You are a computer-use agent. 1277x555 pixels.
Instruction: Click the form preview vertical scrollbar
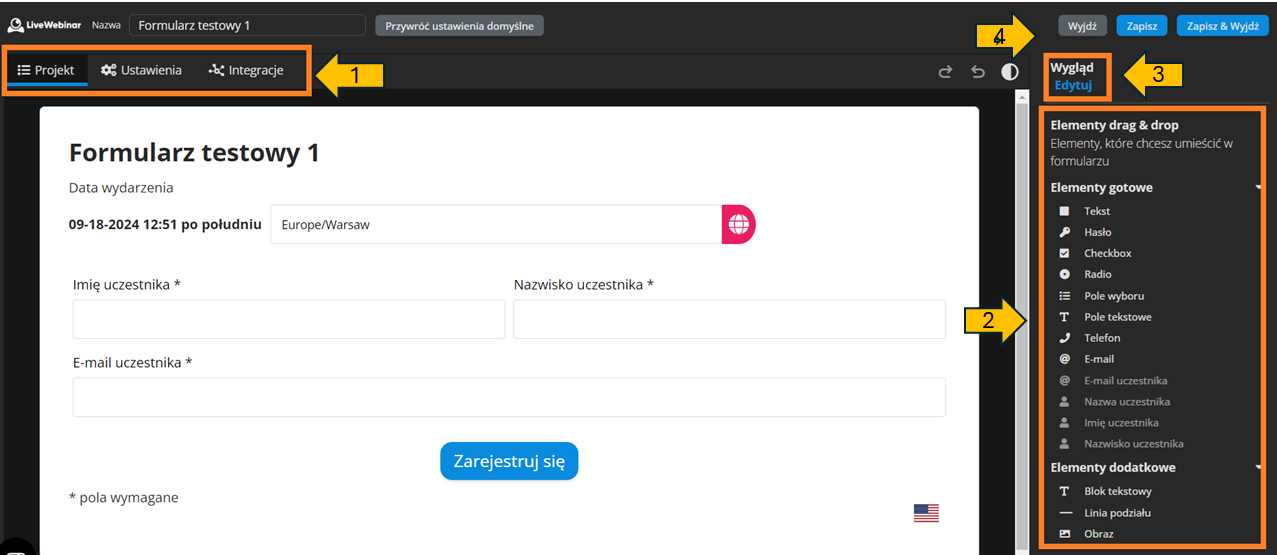(x=1021, y=300)
